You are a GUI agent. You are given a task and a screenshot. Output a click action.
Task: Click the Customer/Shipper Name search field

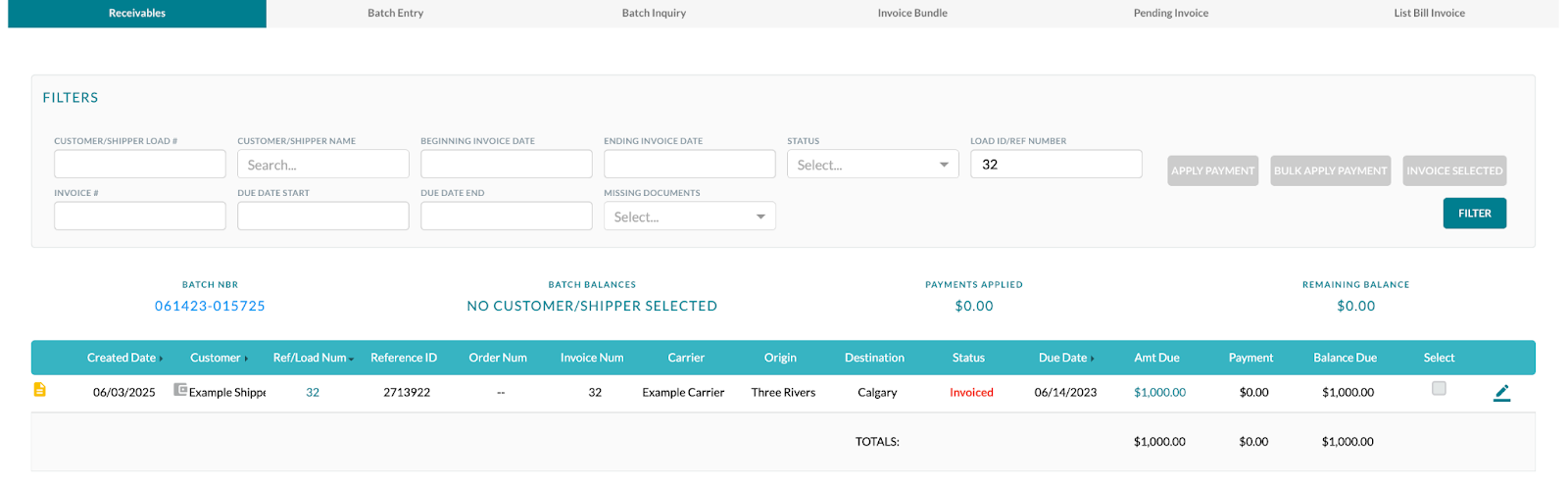point(322,164)
